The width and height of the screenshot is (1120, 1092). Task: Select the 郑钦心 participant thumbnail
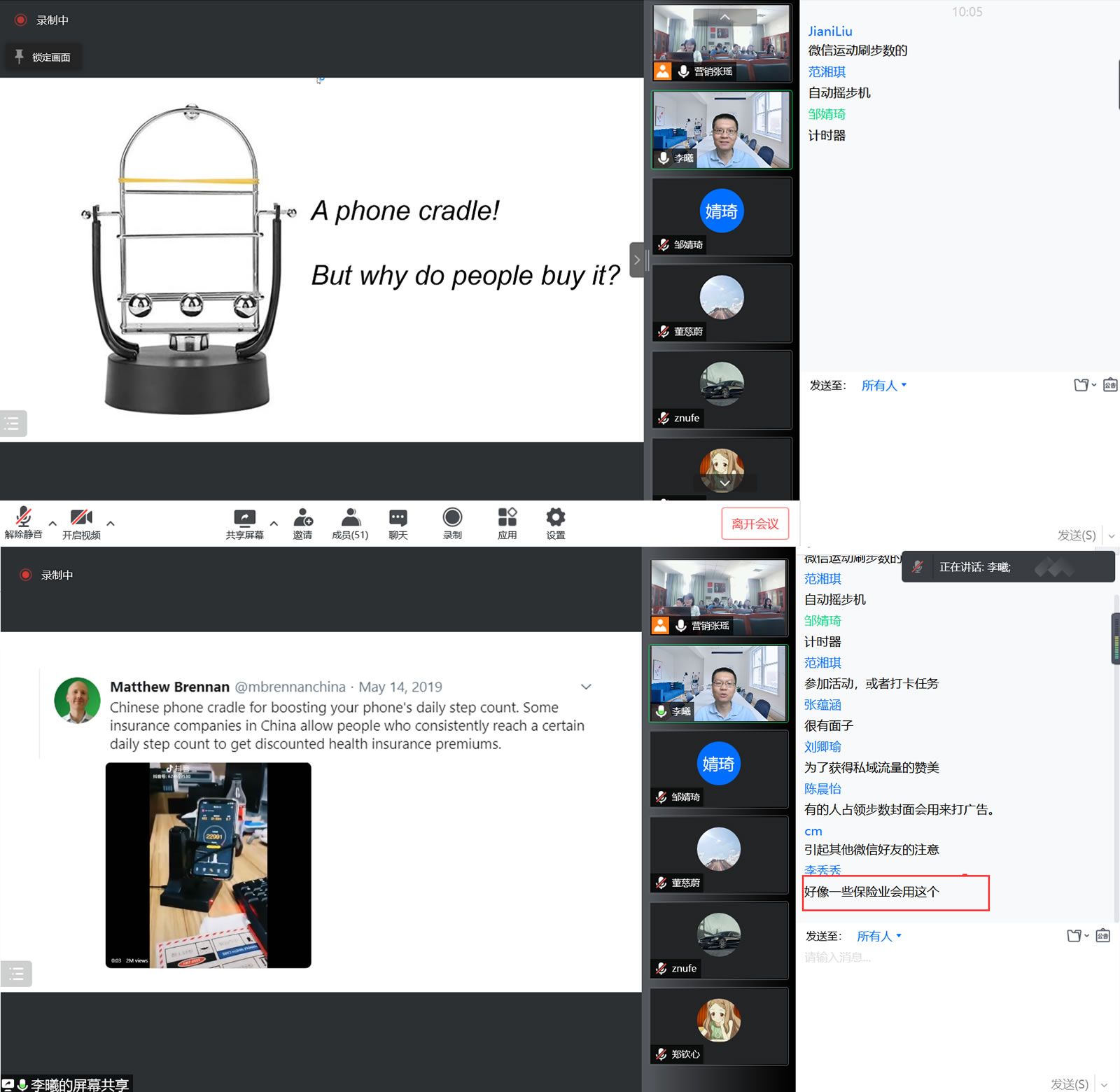(719, 1025)
